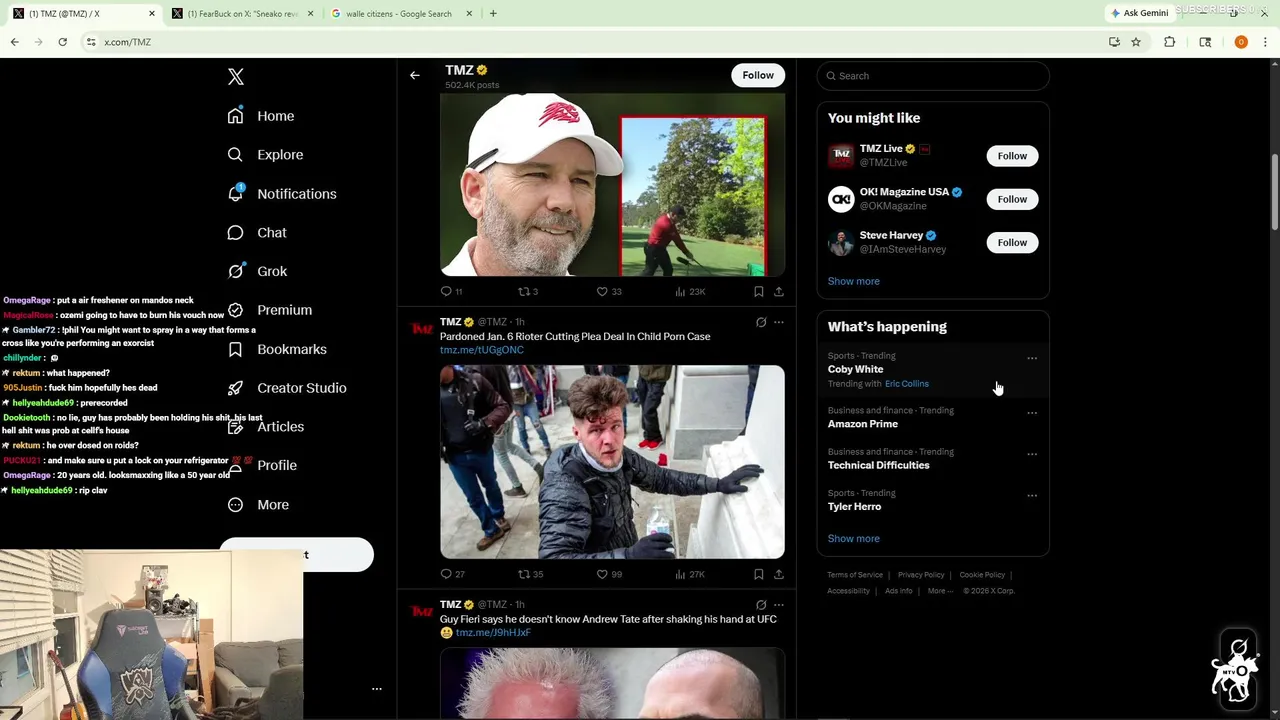Click the Ask Gemini button
Image resolution: width=1280 pixels, height=720 pixels.
[x=1139, y=13]
